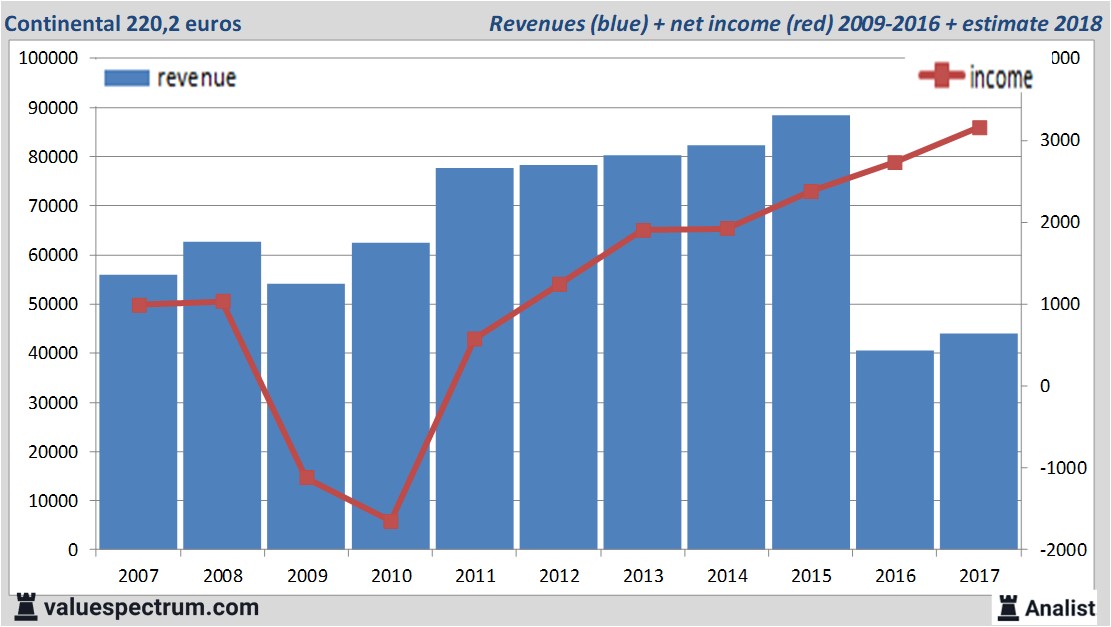This screenshot has width=1111, height=627.
Task: Select the 2012 revenue bar
Action: coord(558,357)
